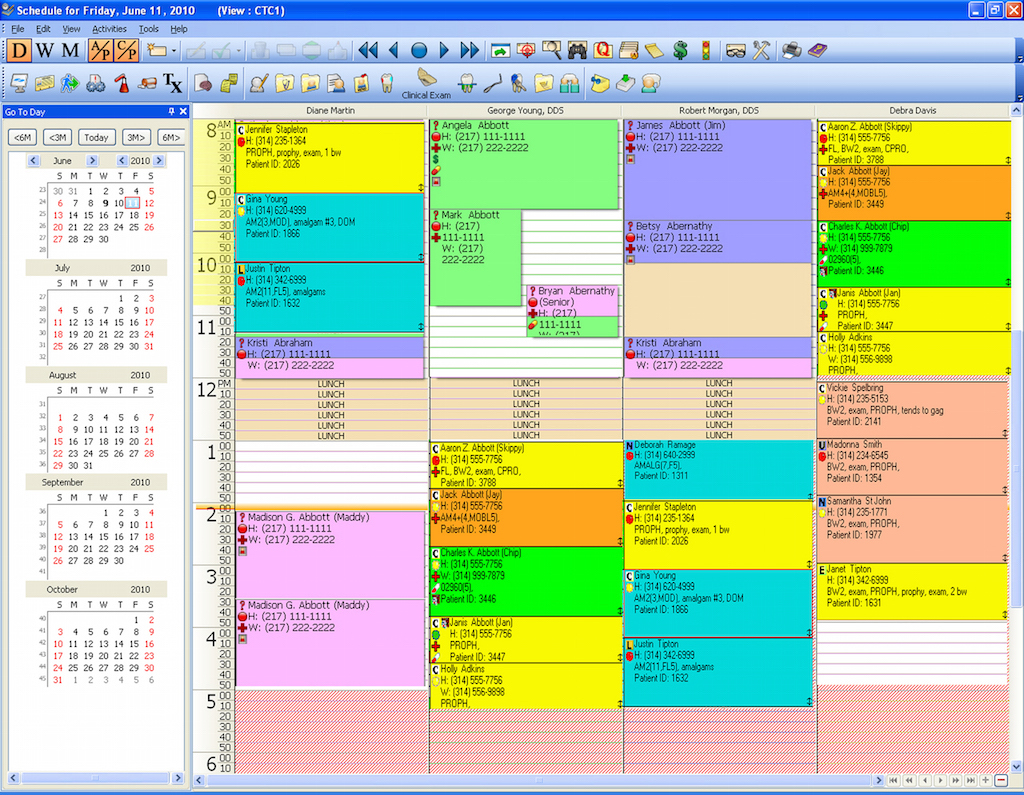
Task: Click the Diane Martin column header
Action: point(330,110)
